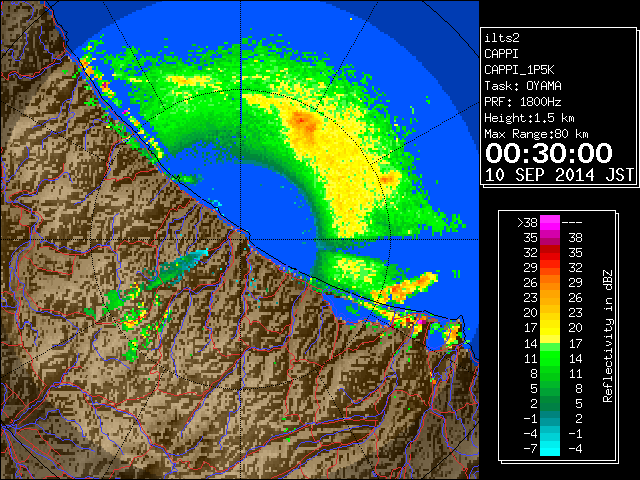The height and width of the screenshot is (480, 640).
Task: Pick the yellow 17–20 dBZ legend swatch
Action: click(x=550, y=328)
